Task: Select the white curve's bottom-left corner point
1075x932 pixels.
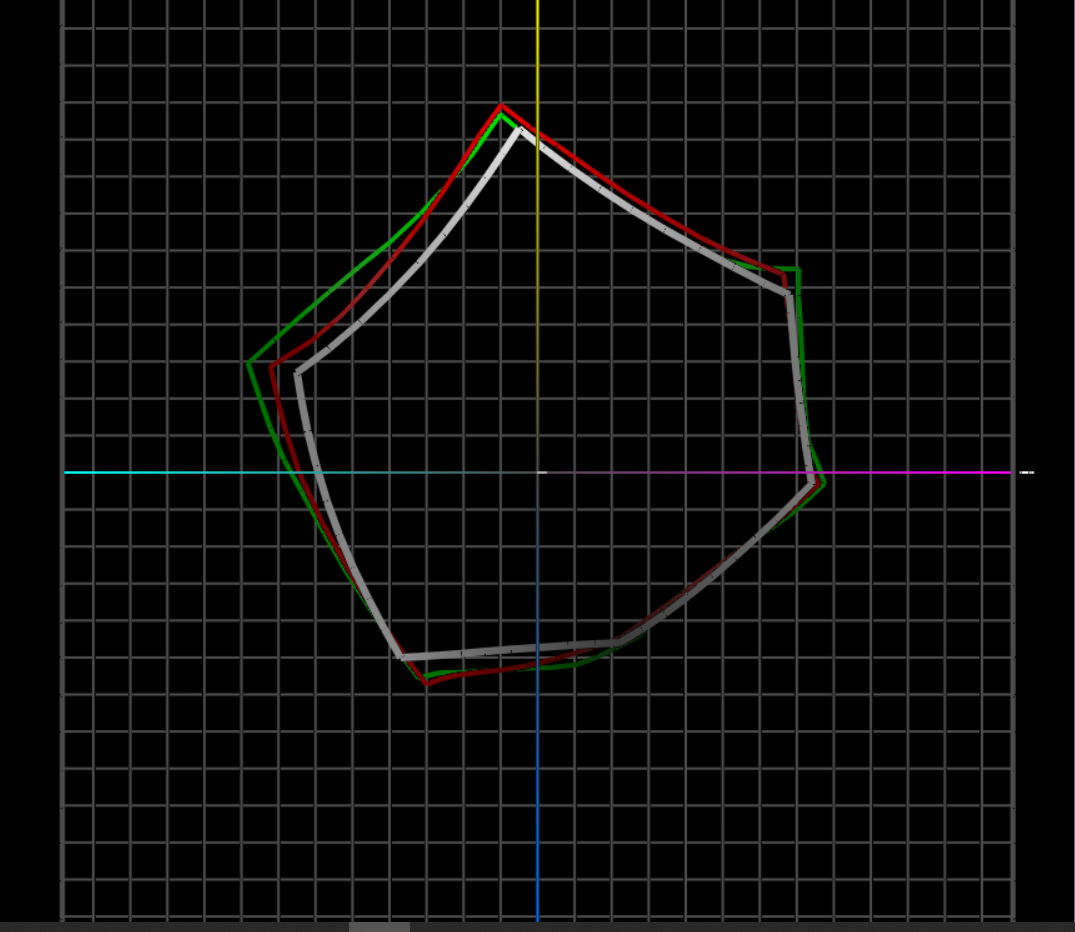Action: tap(402, 657)
